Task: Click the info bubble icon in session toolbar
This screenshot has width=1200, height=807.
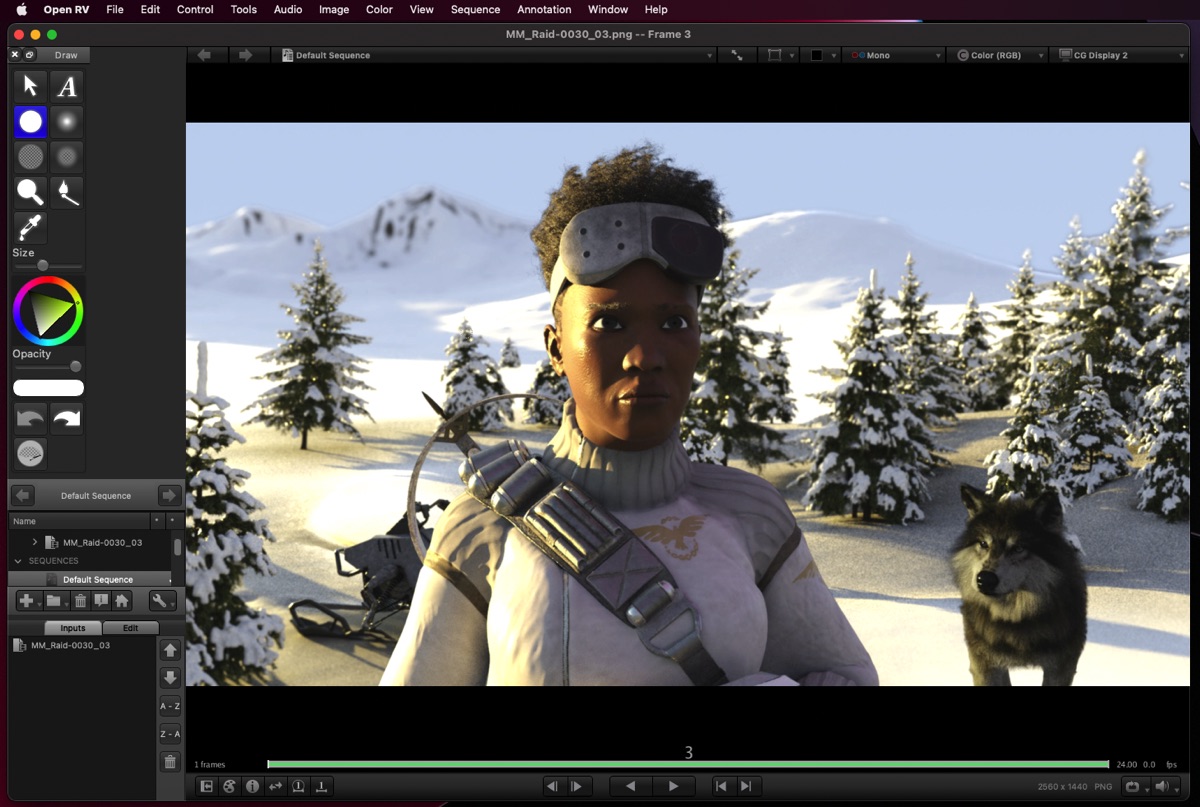Action: pos(101,601)
